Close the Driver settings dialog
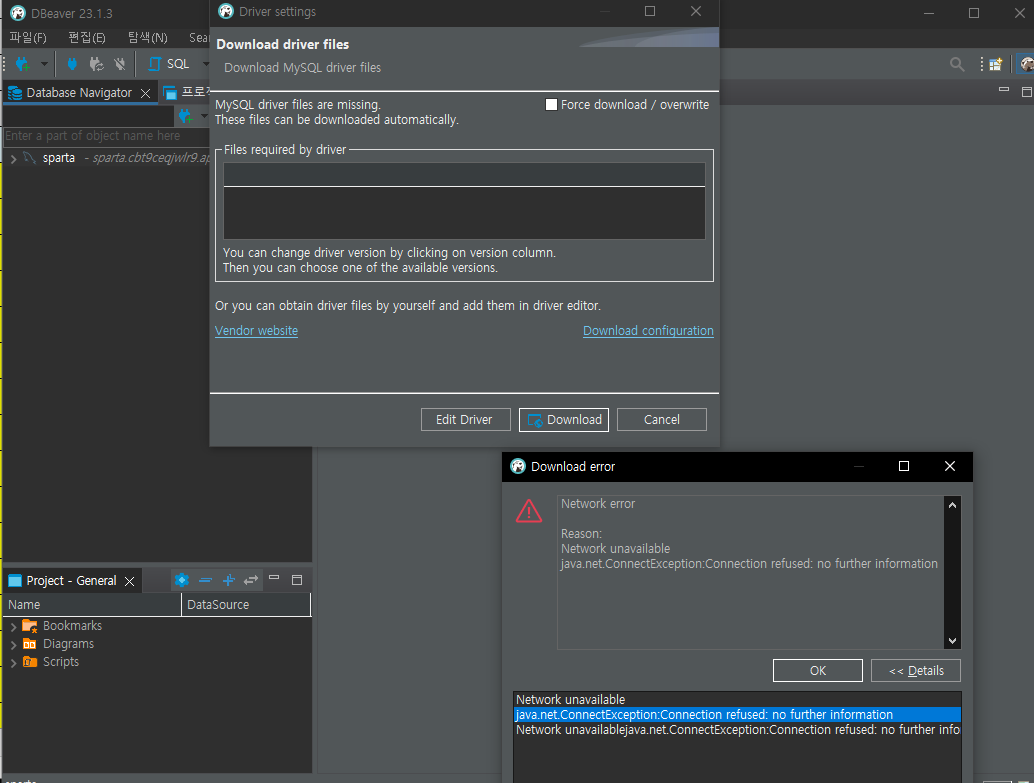This screenshot has width=1034, height=783. [x=696, y=11]
